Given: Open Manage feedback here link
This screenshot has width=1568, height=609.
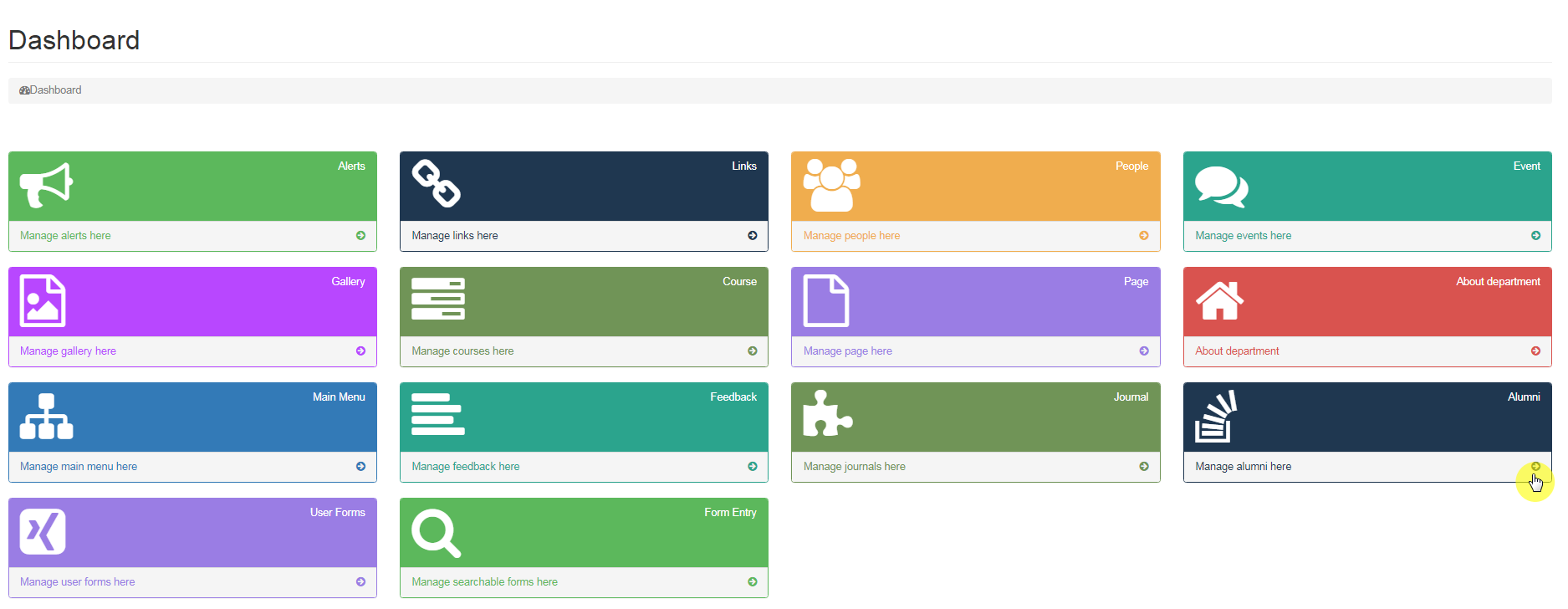Looking at the screenshot, I should tap(465, 467).
